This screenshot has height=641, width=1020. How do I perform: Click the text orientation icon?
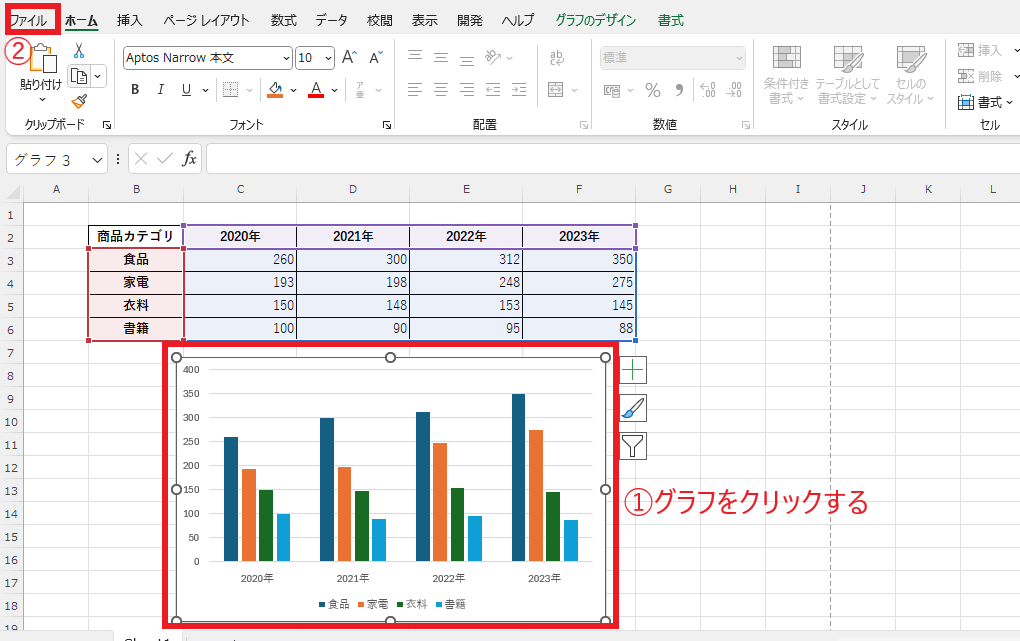pos(493,57)
